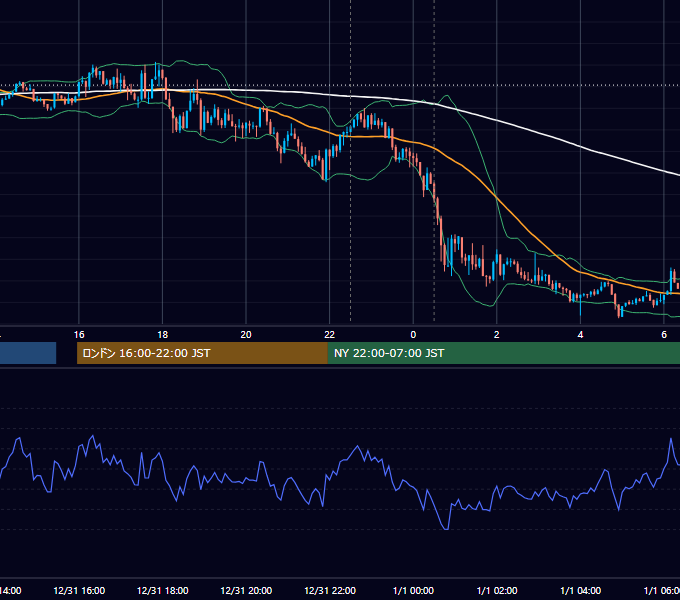Click the 12/31 22:00 date label
This screenshot has height=600, width=680.
330,591
